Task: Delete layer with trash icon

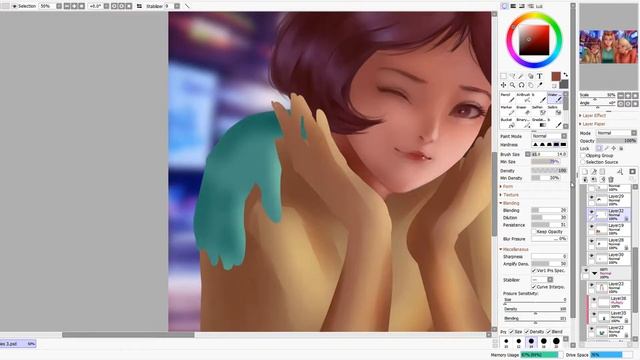Action: pyautogui.click(x=611, y=180)
